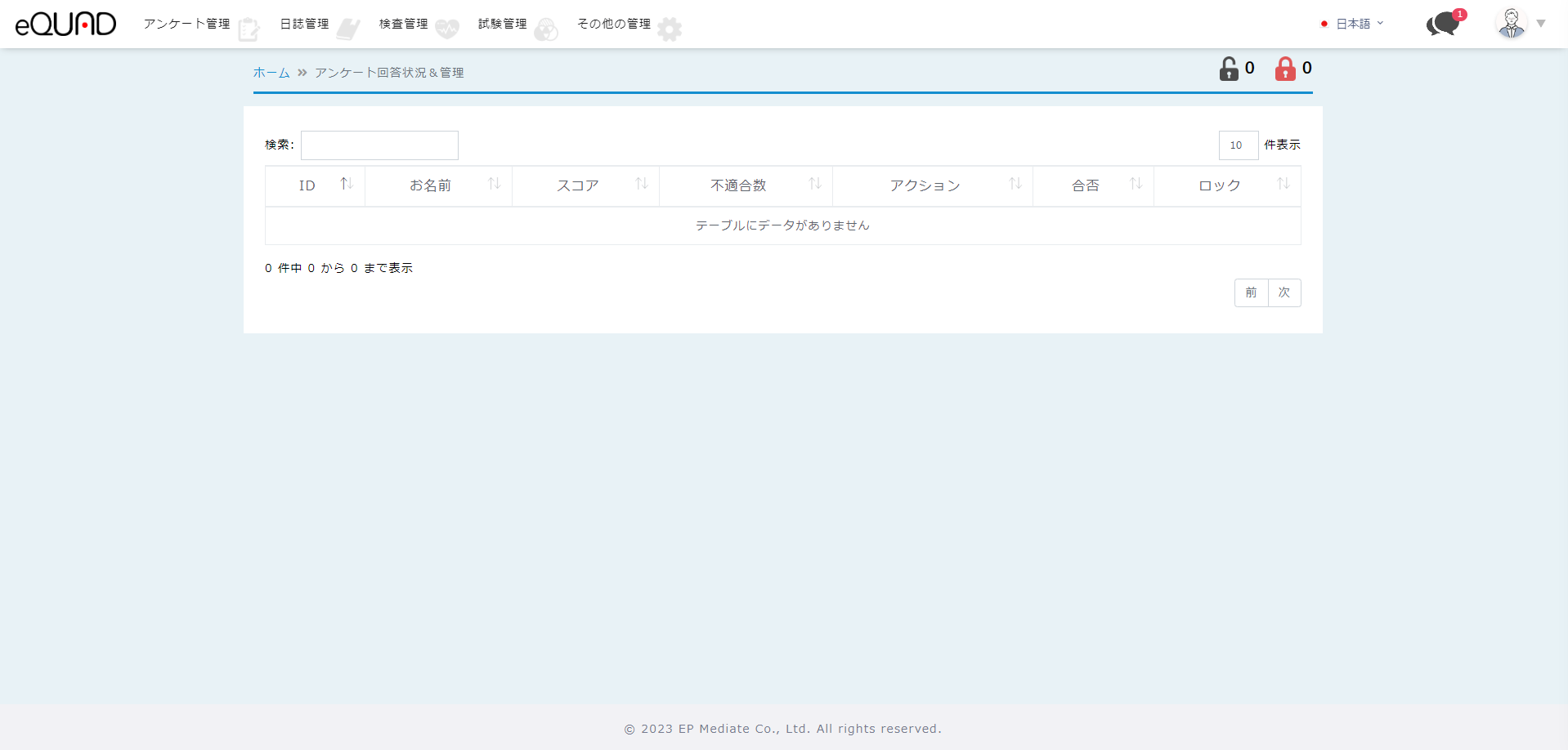Click the black unlocked padlock icon
The width and height of the screenshot is (1568, 750).
(1228, 69)
